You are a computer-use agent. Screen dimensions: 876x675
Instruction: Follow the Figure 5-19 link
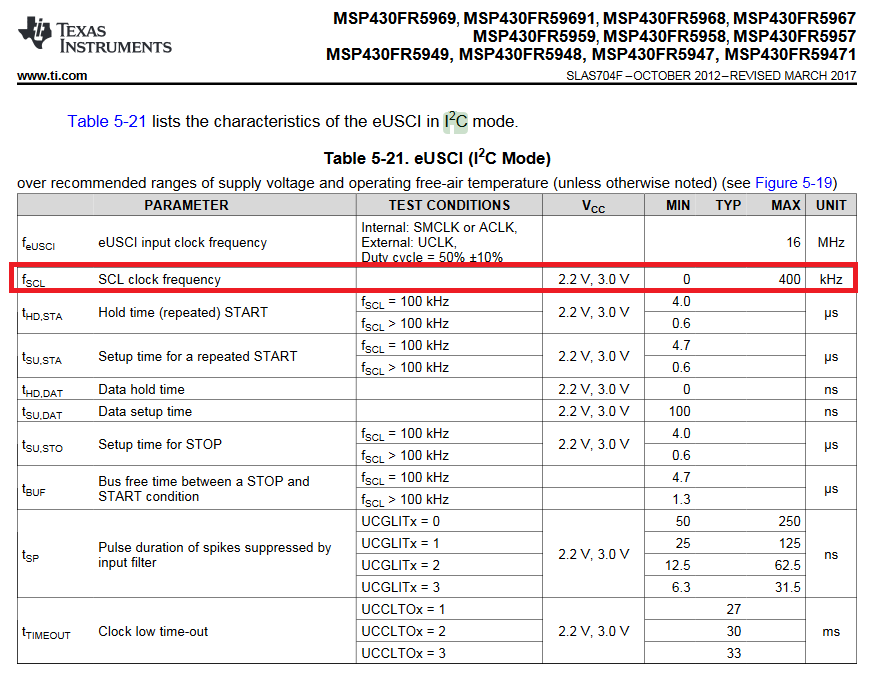pos(793,183)
